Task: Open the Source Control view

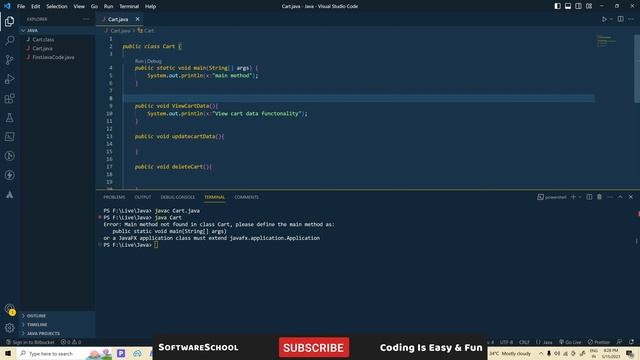Action: [x=9, y=60]
